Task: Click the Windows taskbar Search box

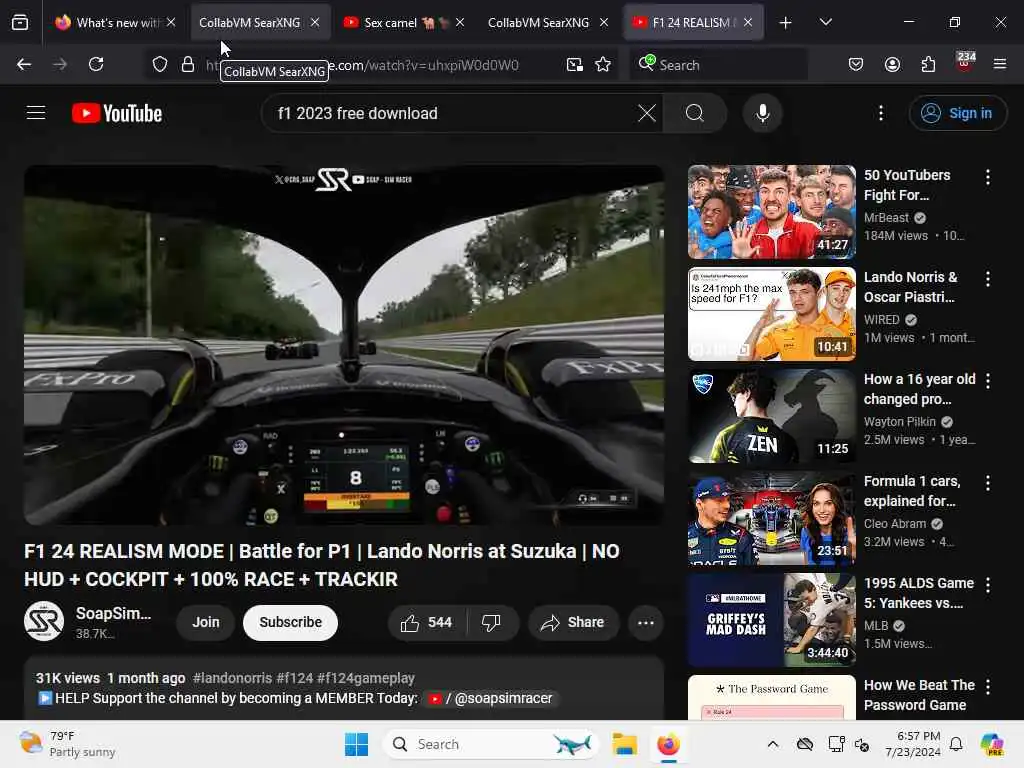Action: click(491, 744)
